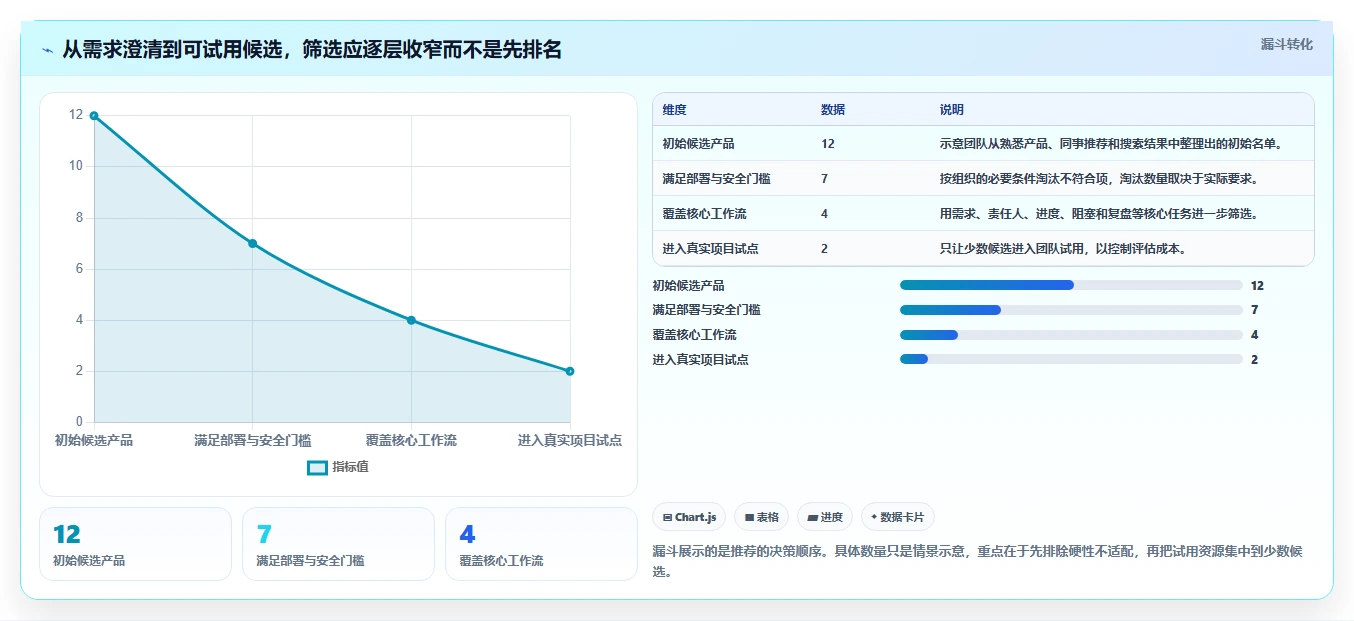Click the footnote paragraph starting 漏斗展示的是
The width and height of the screenshot is (1354, 621).
977,561
